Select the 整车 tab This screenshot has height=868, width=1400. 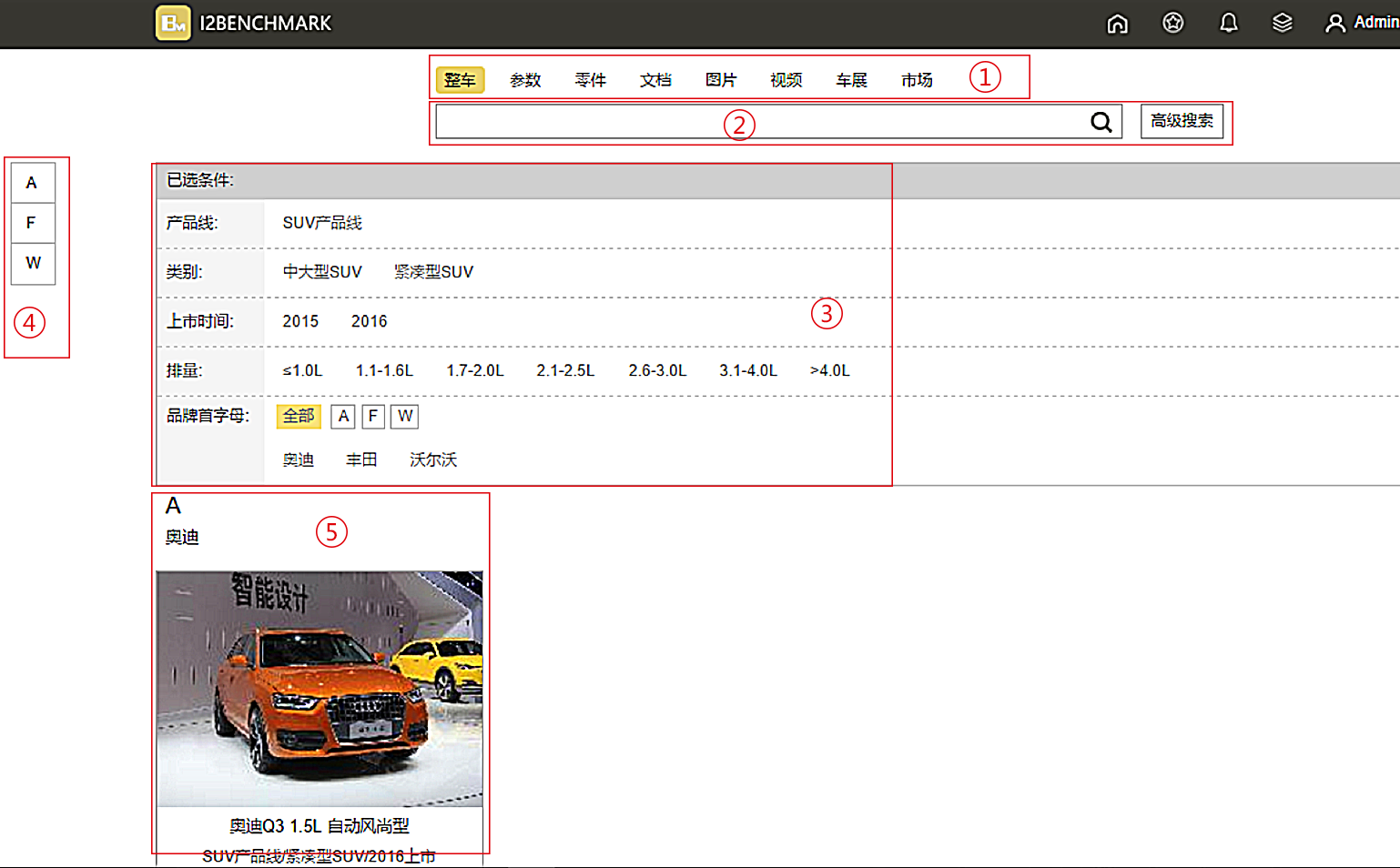pos(460,80)
